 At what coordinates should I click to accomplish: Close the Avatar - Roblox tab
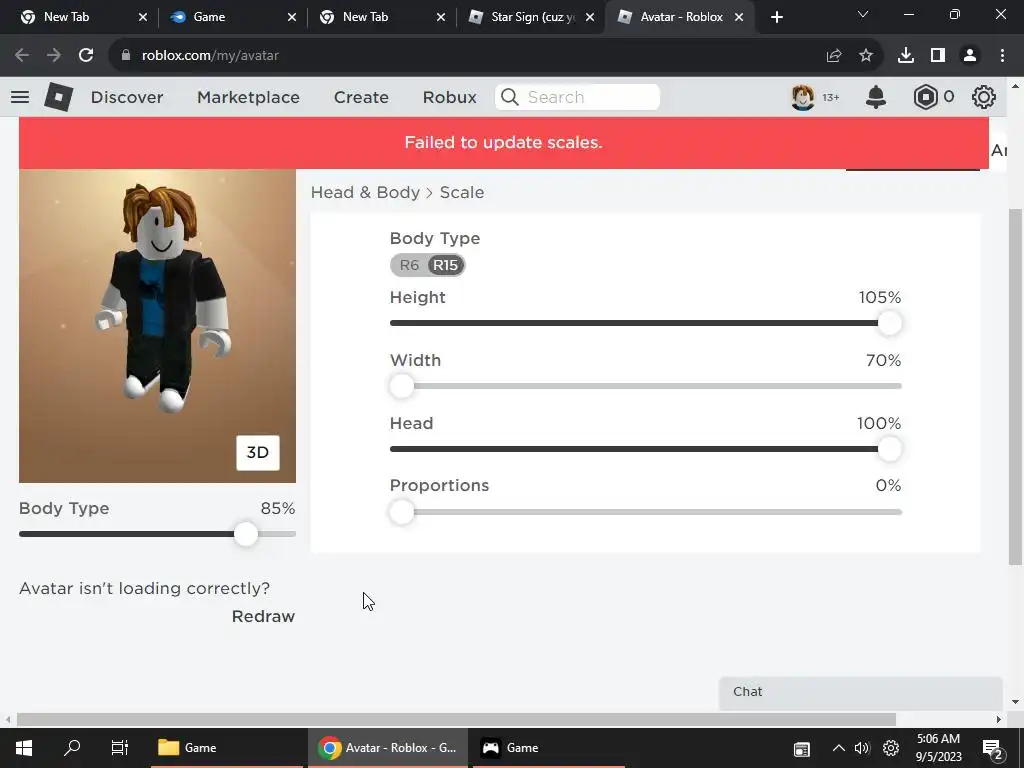[x=739, y=17]
